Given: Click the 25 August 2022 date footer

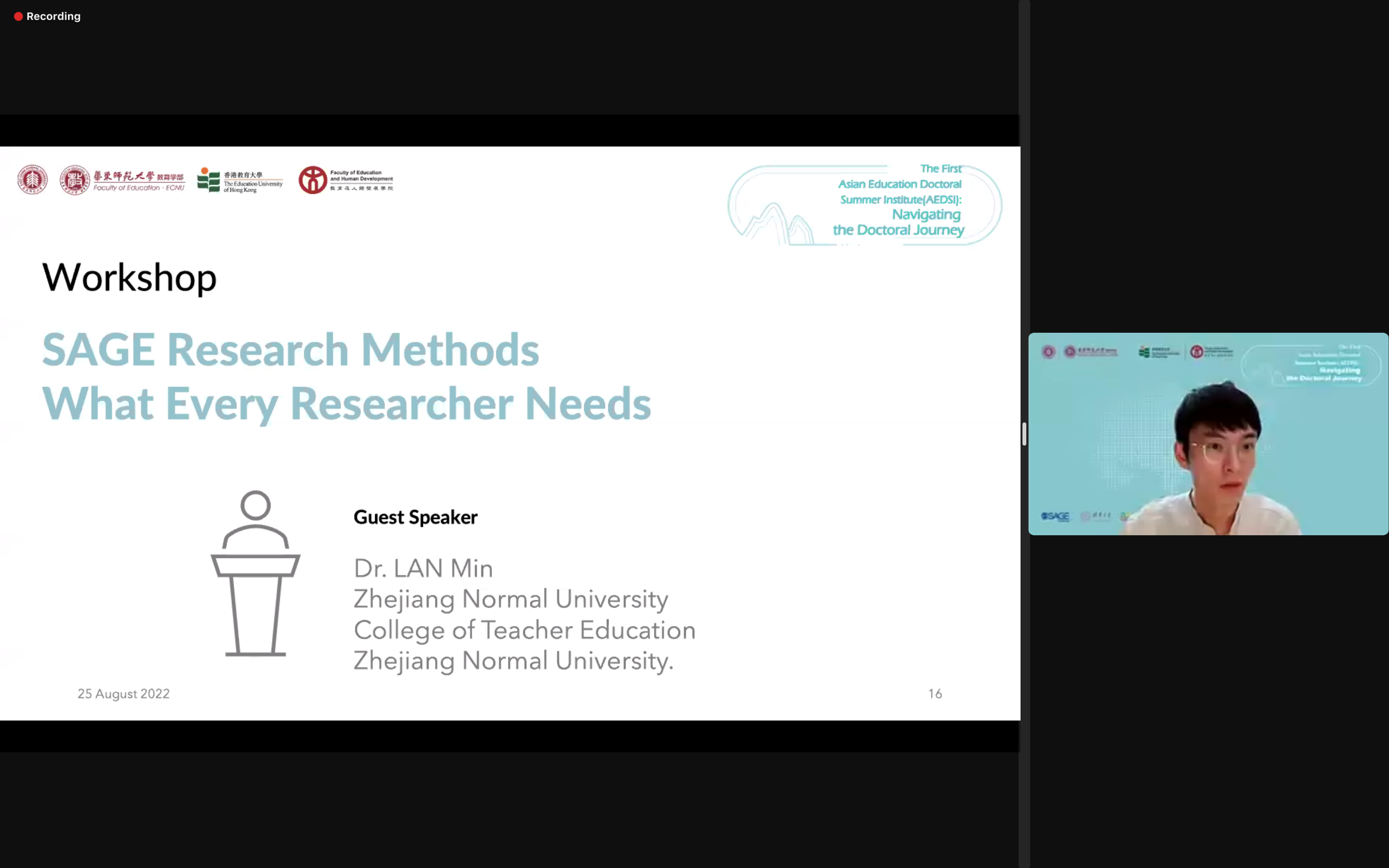Looking at the screenshot, I should pos(123,693).
